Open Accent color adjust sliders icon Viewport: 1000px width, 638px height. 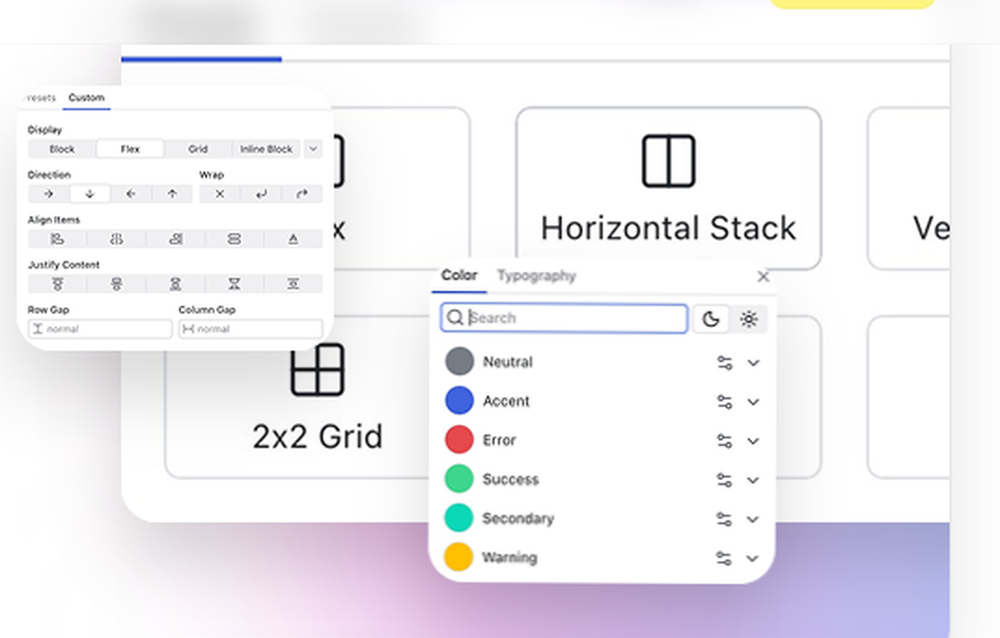(x=724, y=402)
